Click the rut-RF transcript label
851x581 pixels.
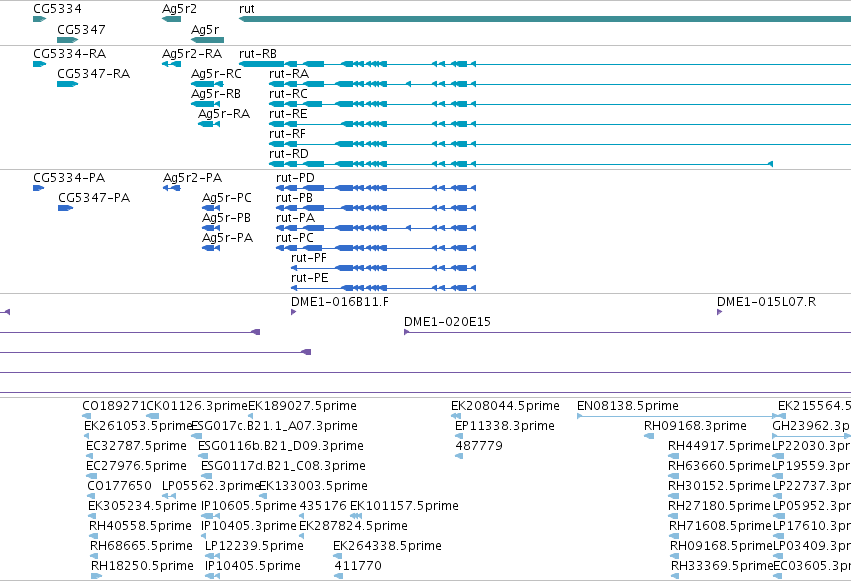[x=287, y=134]
